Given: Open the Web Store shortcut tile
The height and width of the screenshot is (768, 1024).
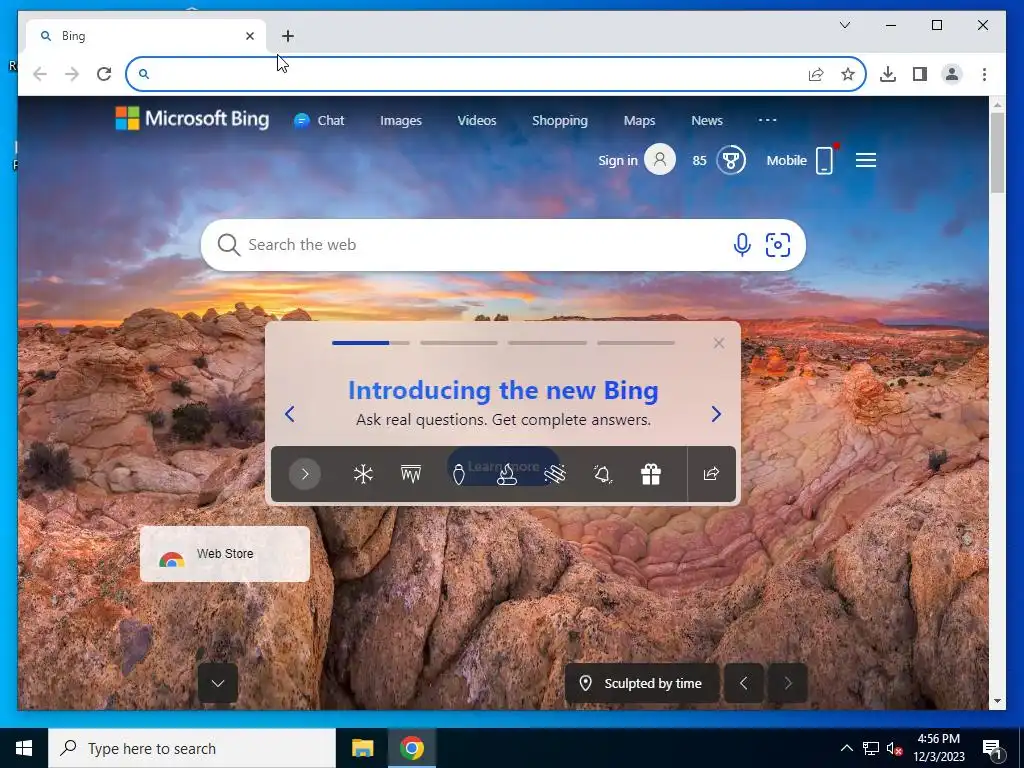Looking at the screenshot, I should [x=225, y=554].
